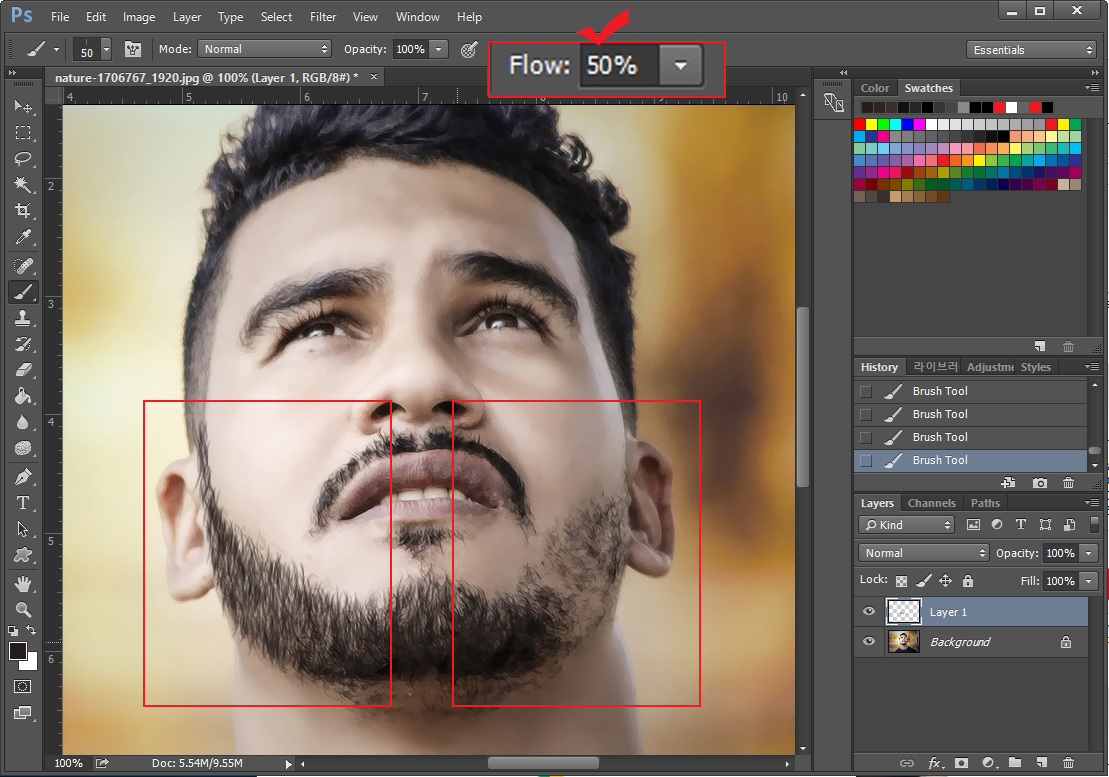
Task: Open the layer blend mode Normal dropdown
Action: (x=924, y=553)
